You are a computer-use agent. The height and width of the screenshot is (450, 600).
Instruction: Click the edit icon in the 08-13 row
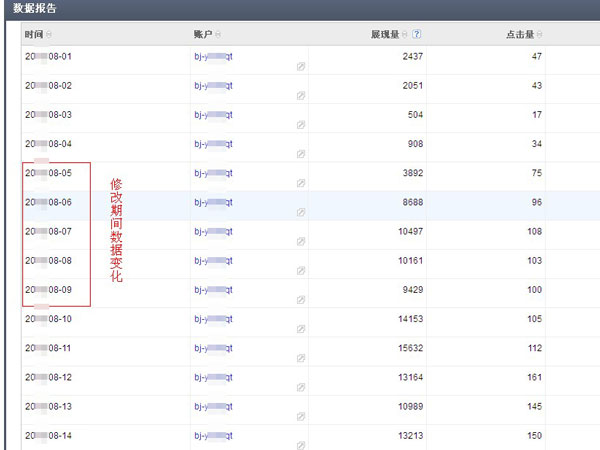pyautogui.click(x=301, y=417)
